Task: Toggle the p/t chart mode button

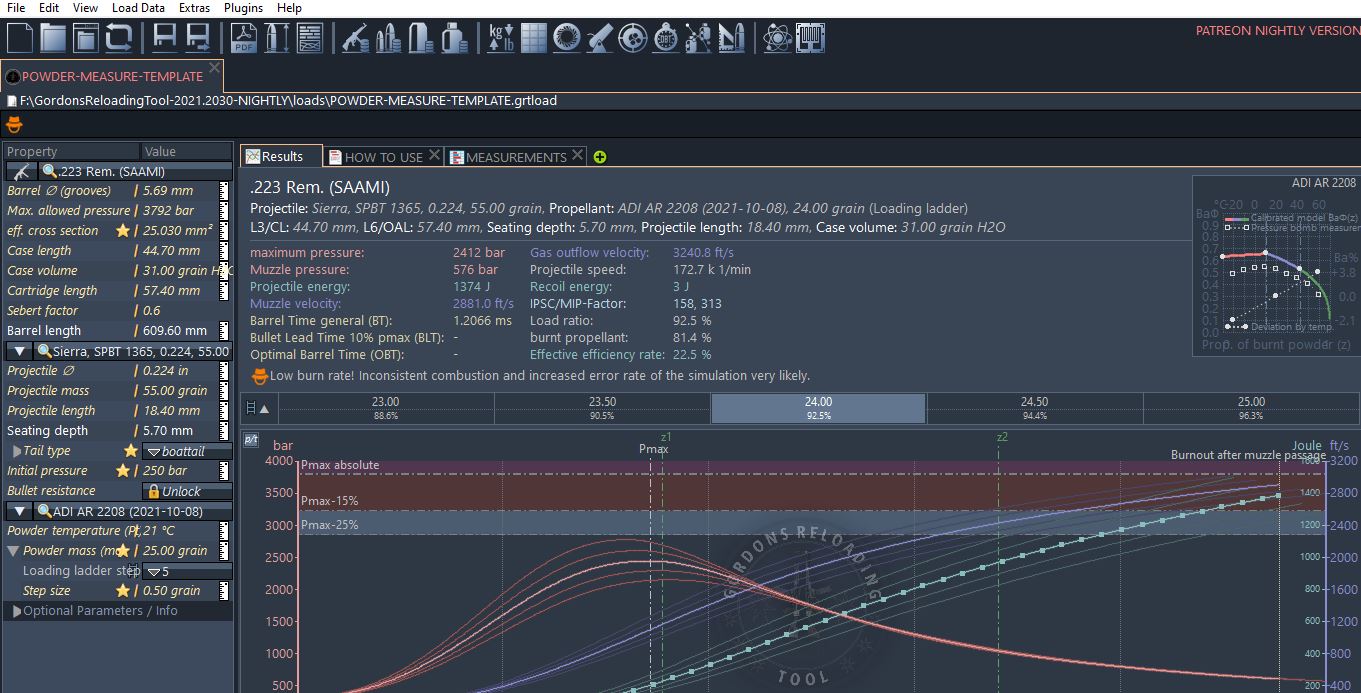Action: tap(251, 439)
